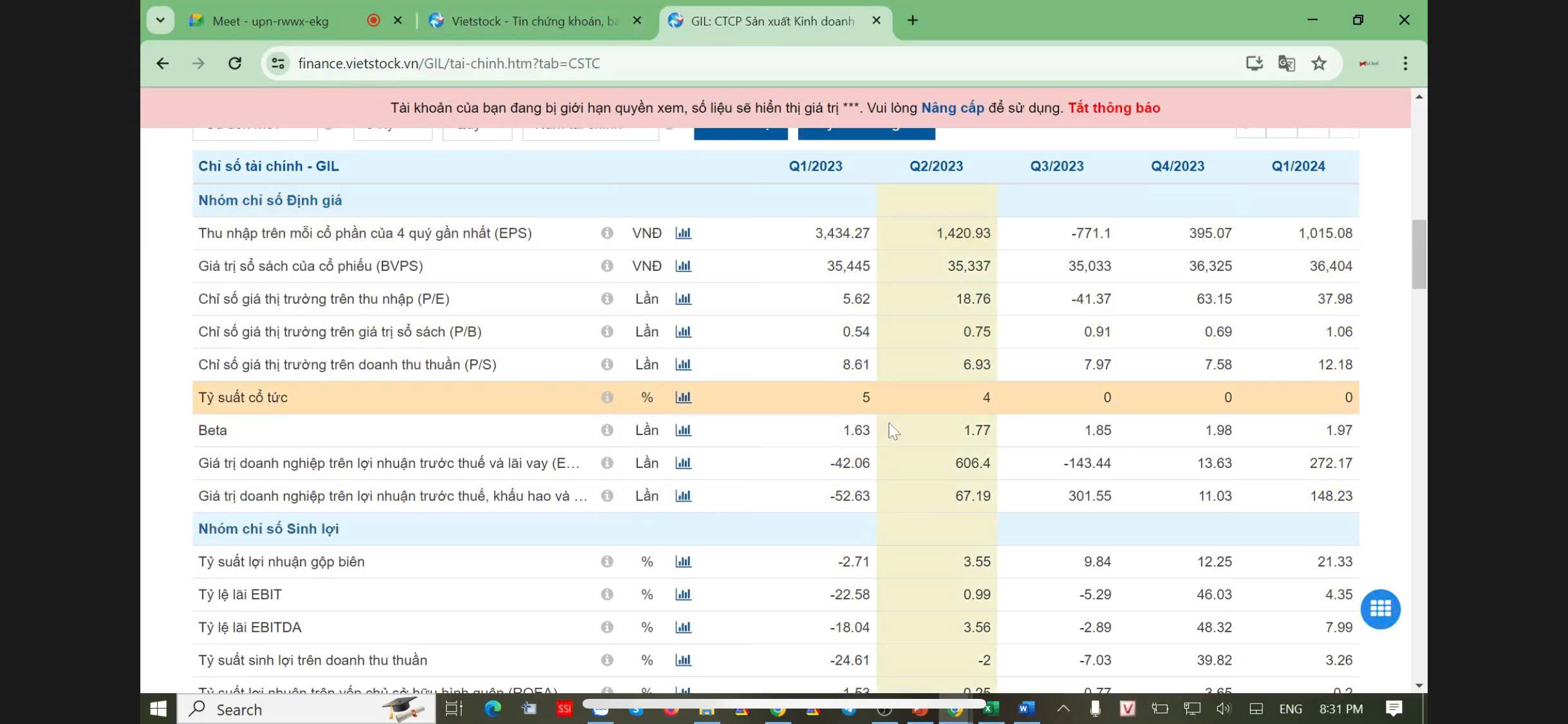Image resolution: width=1568 pixels, height=724 pixels.
Task: Open Microsoft Edge from the taskbar
Action: click(492, 709)
